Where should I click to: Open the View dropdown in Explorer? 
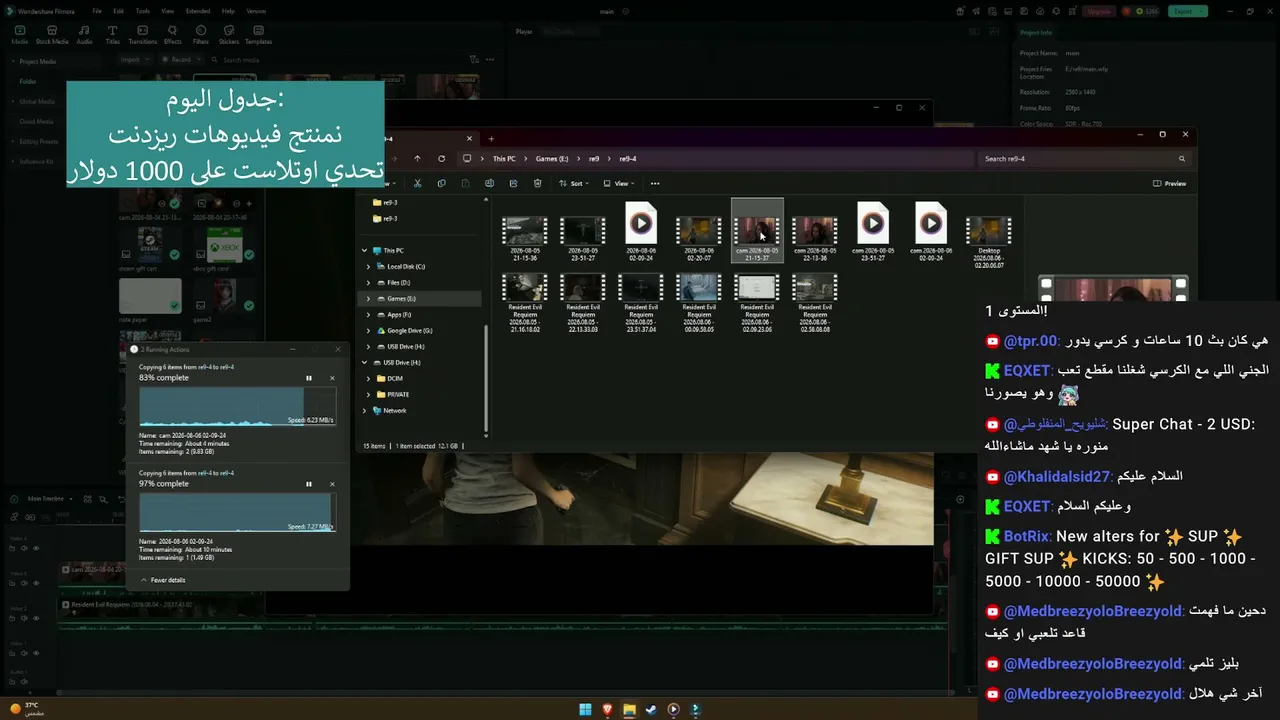pyautogui.click(x=619, y=184)
